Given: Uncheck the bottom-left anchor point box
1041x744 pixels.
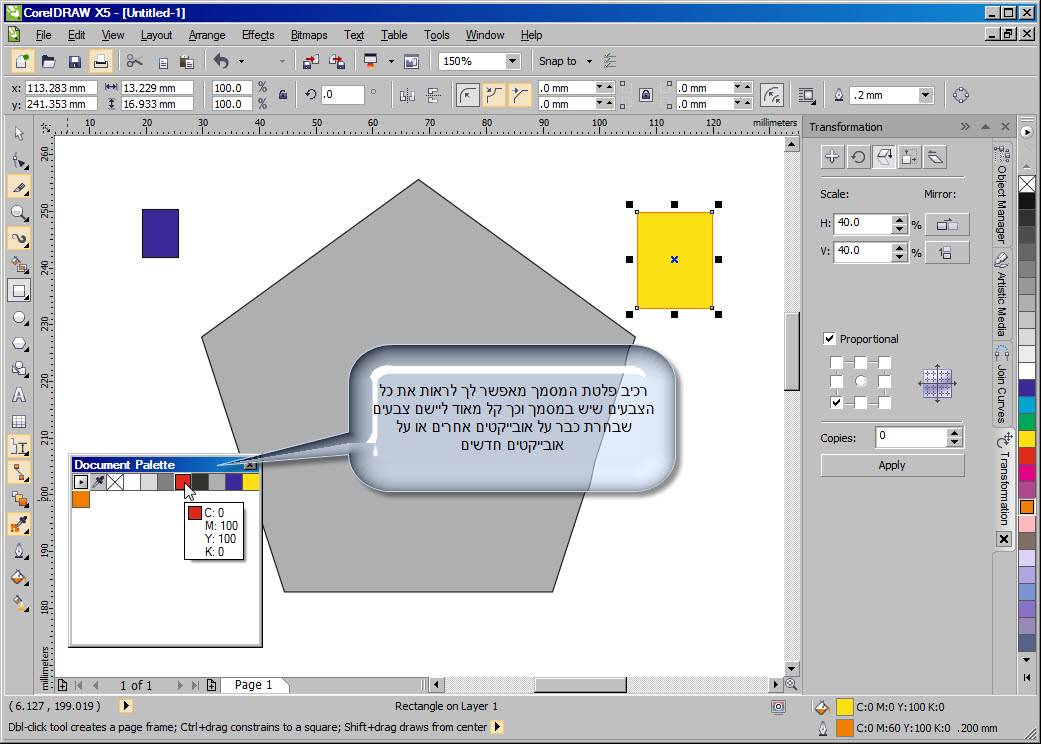Looking at the screenshot, I should pyautogui.click(x=837, y=402).
